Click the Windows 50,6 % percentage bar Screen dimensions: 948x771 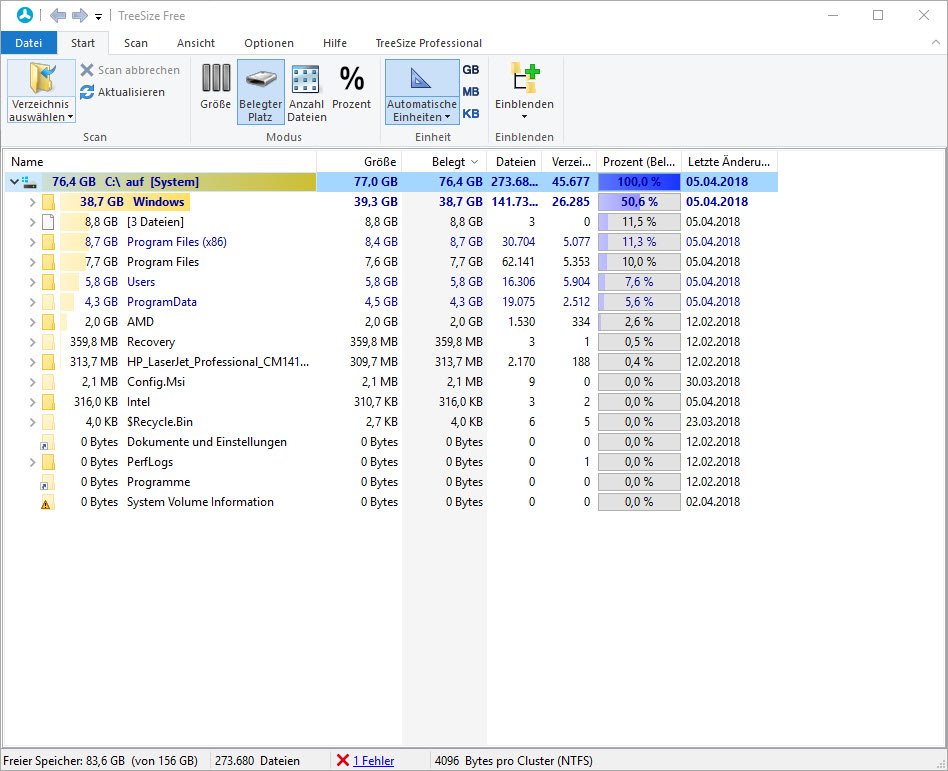pyautogui.click(x=639, y=202)
